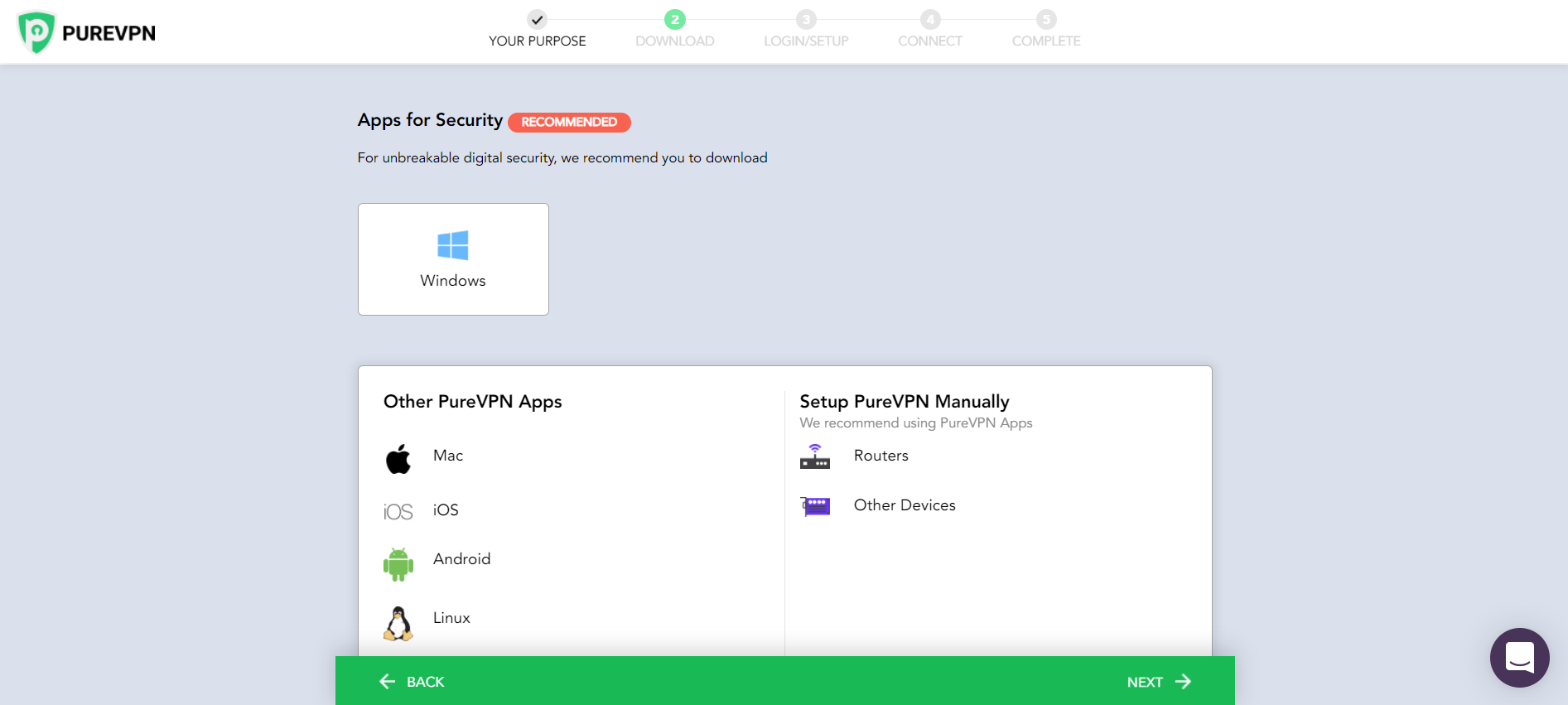This screenshot has height=705, width=1568.
Task: Click the iOS logo icon
Action: coord(398,512)
